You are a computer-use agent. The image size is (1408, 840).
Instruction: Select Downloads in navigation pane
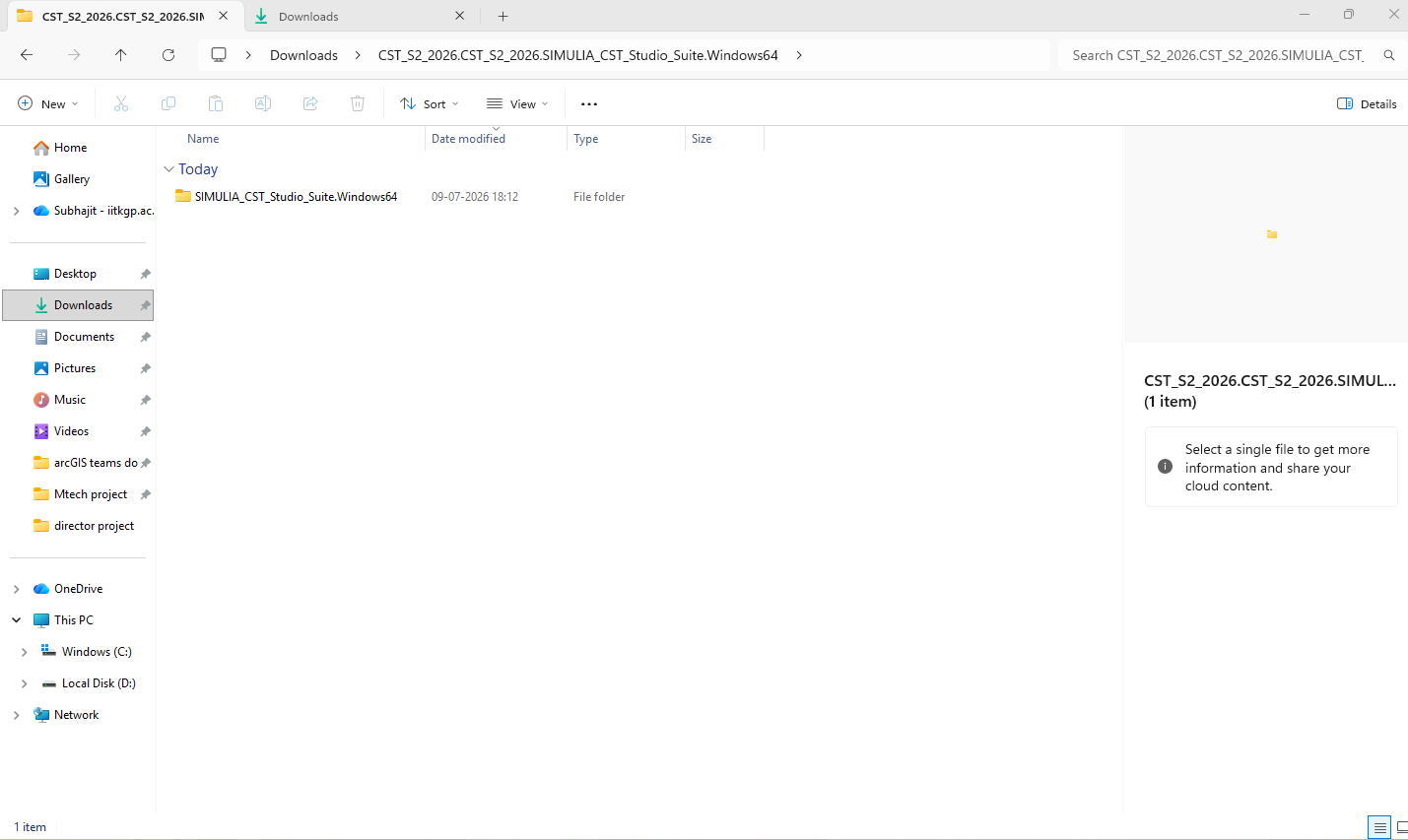pos(78,305)
